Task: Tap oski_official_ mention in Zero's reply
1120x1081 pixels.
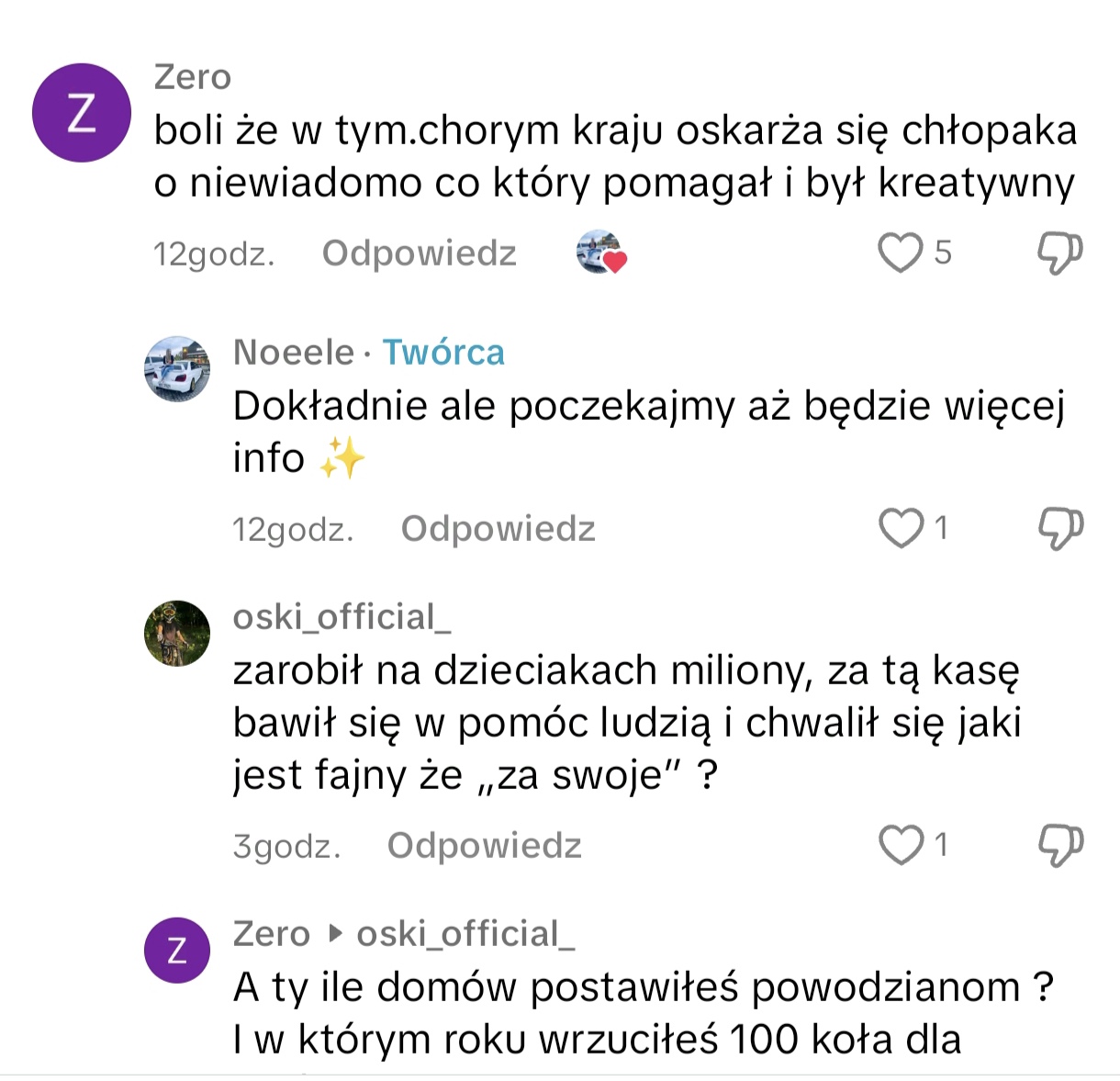Action: pyautogui.click(x=465, y=934)
